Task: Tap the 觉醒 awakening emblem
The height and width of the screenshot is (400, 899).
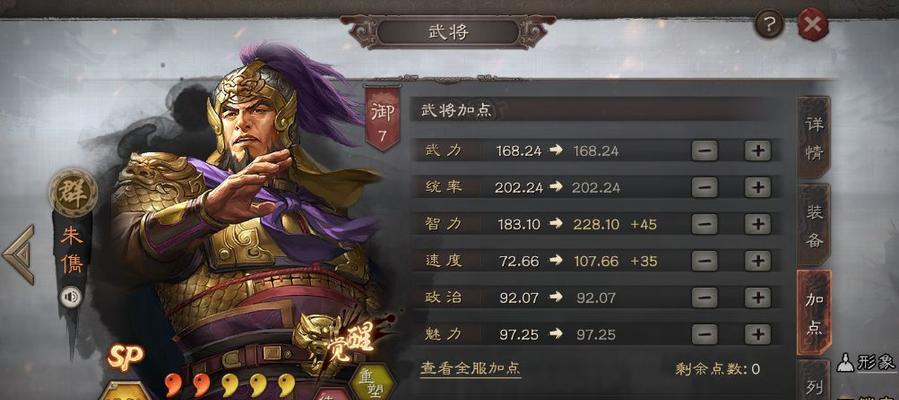Action: [x=343, y=340]
